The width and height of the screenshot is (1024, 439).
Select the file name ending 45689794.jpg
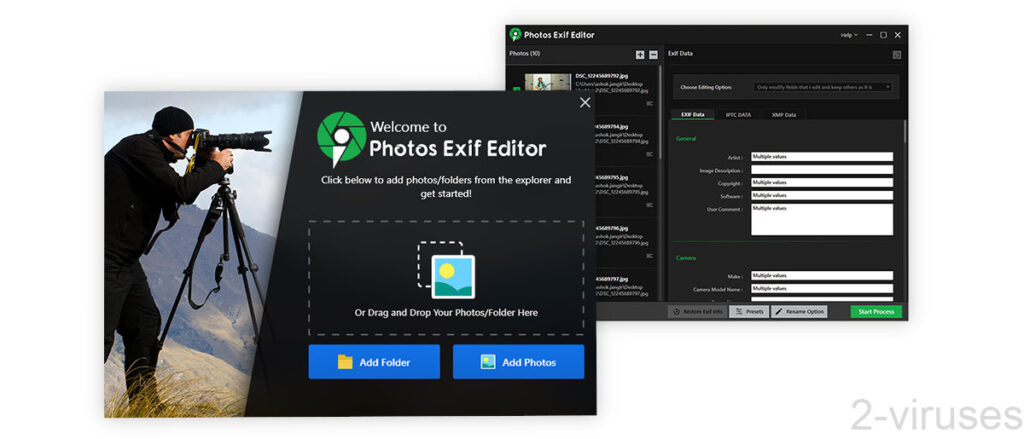[x=613, y=126]
